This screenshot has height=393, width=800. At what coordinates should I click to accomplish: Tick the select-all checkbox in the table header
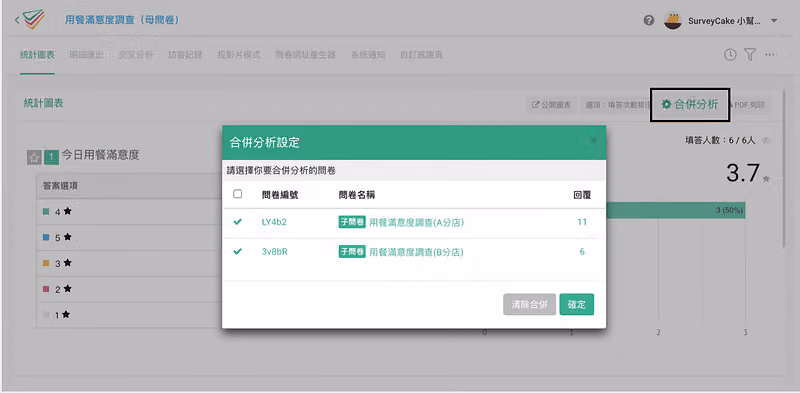coord(237,194)
